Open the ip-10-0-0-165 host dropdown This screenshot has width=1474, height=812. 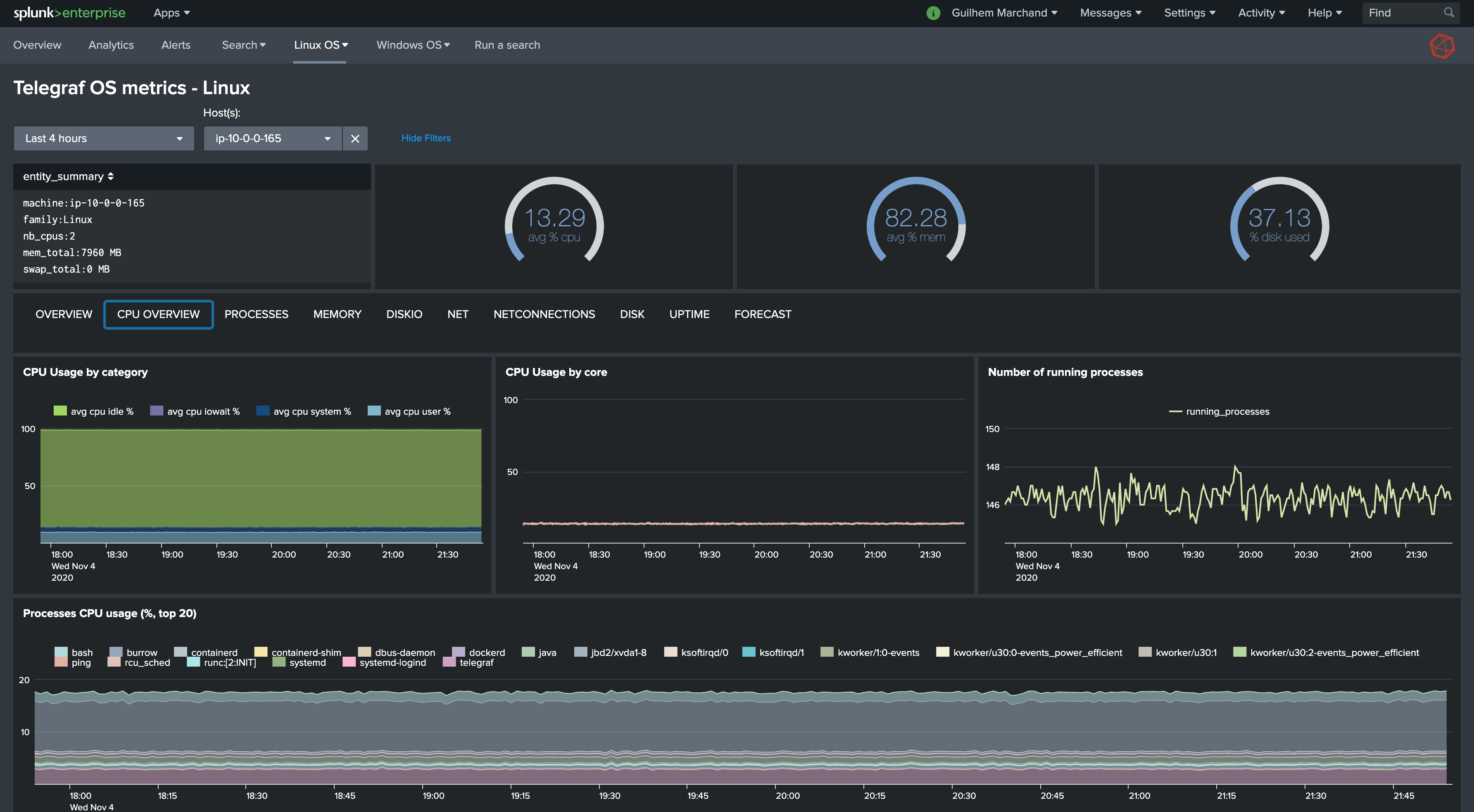[272, 138]
